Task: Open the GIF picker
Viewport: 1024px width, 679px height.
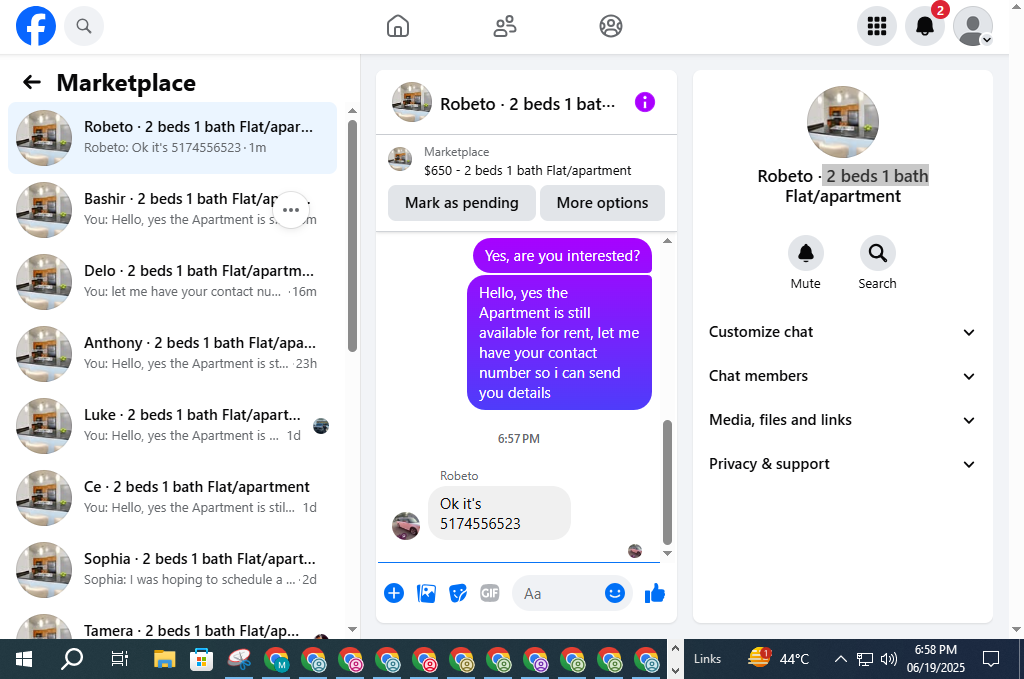Action: 489,593
